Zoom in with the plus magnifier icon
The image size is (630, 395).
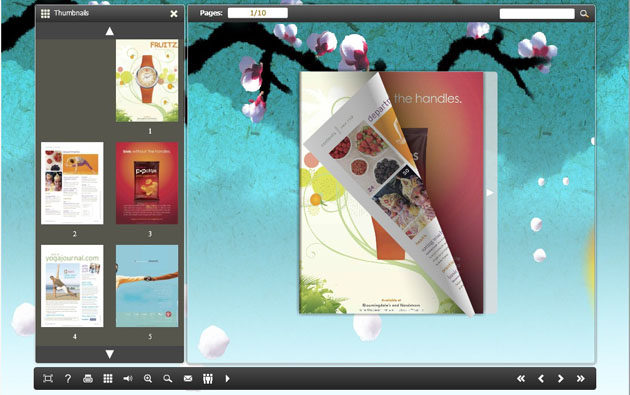point(148,379)
